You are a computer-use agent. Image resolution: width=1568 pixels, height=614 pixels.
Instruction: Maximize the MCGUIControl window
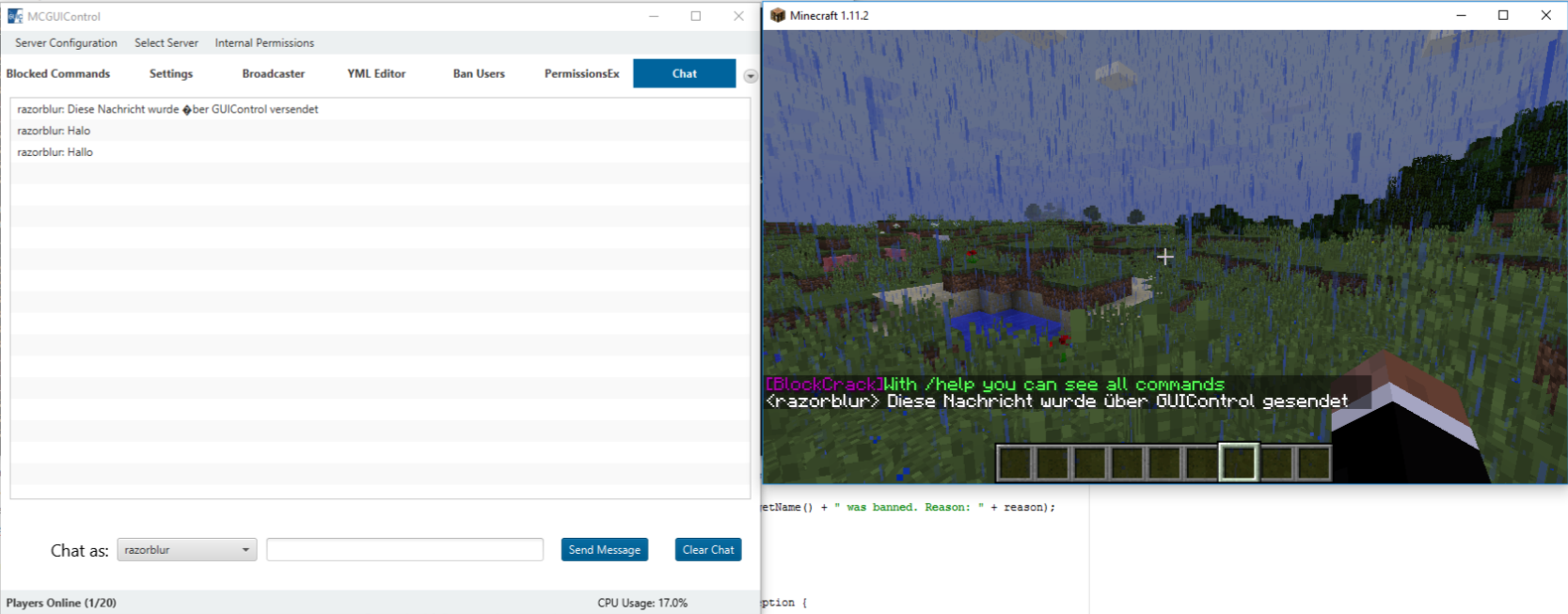pos(696,16)
